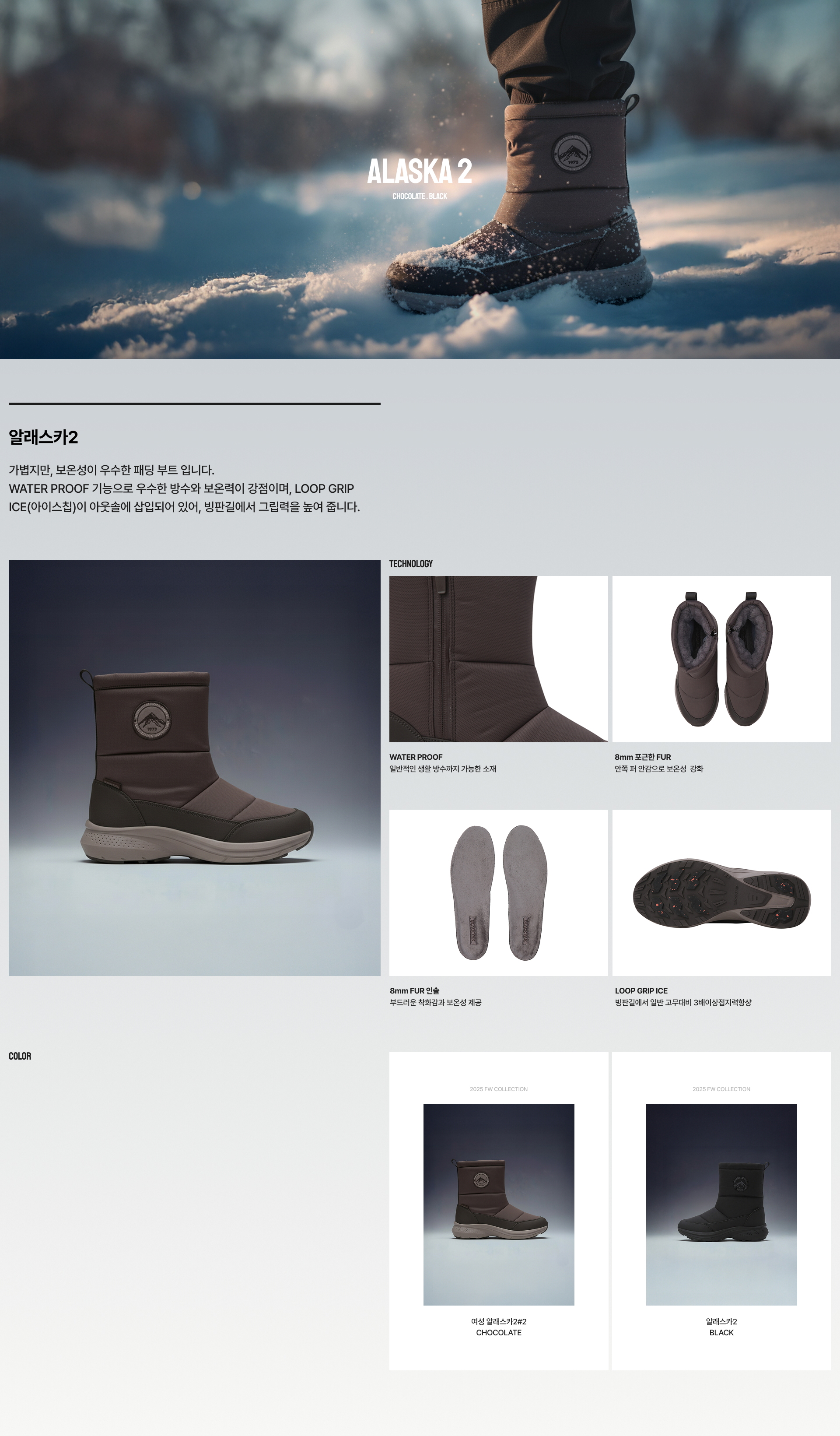Click the 알래스카2 BLACK product link

(x=721, y=1327)
